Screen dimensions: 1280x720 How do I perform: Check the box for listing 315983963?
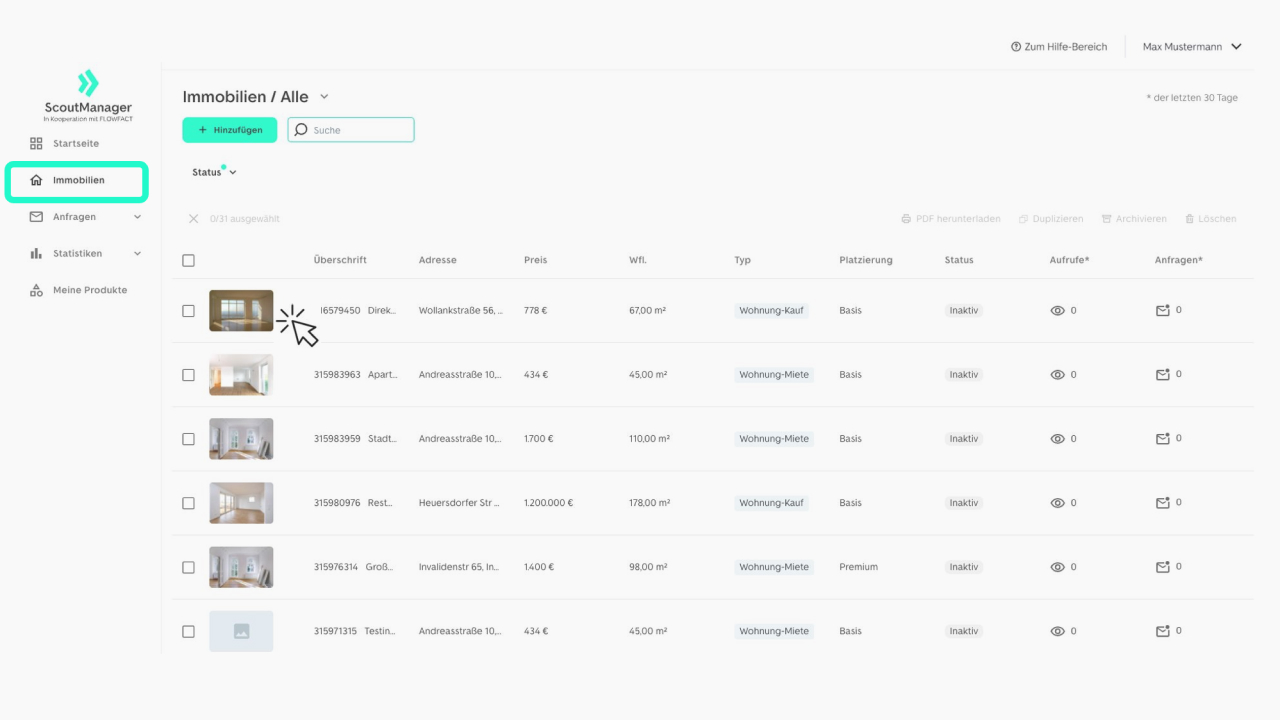188,375
